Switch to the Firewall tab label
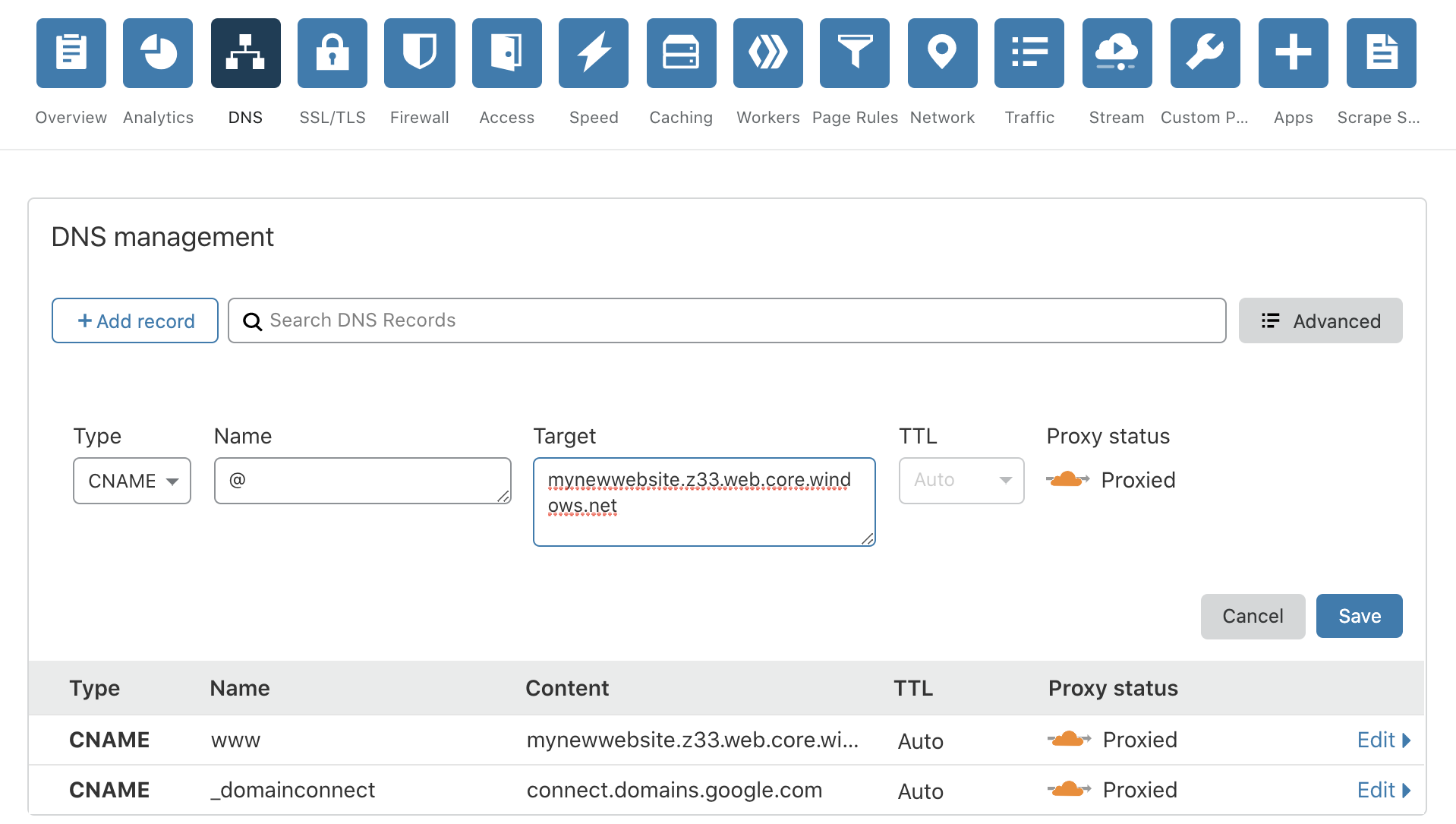The image size is (1456, 824). pos(420,118)
